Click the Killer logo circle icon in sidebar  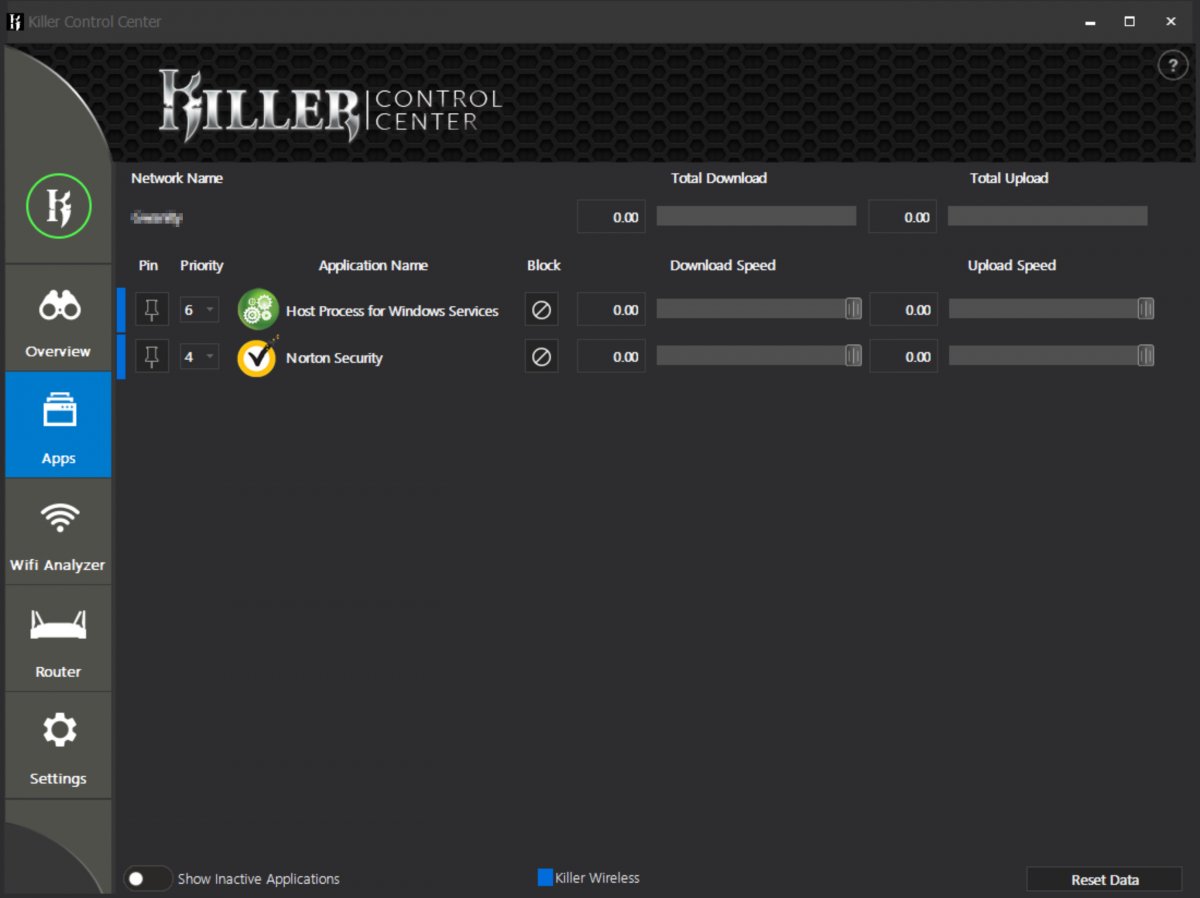(x=58, y=207)
